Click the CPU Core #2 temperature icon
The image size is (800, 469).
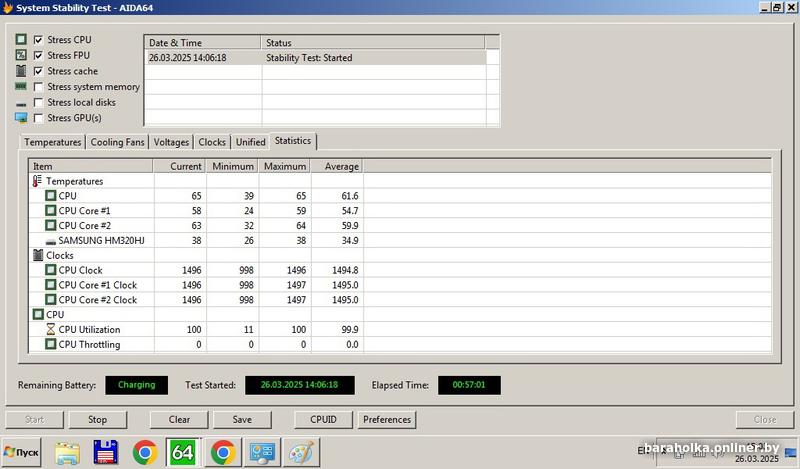pos(51,225)
